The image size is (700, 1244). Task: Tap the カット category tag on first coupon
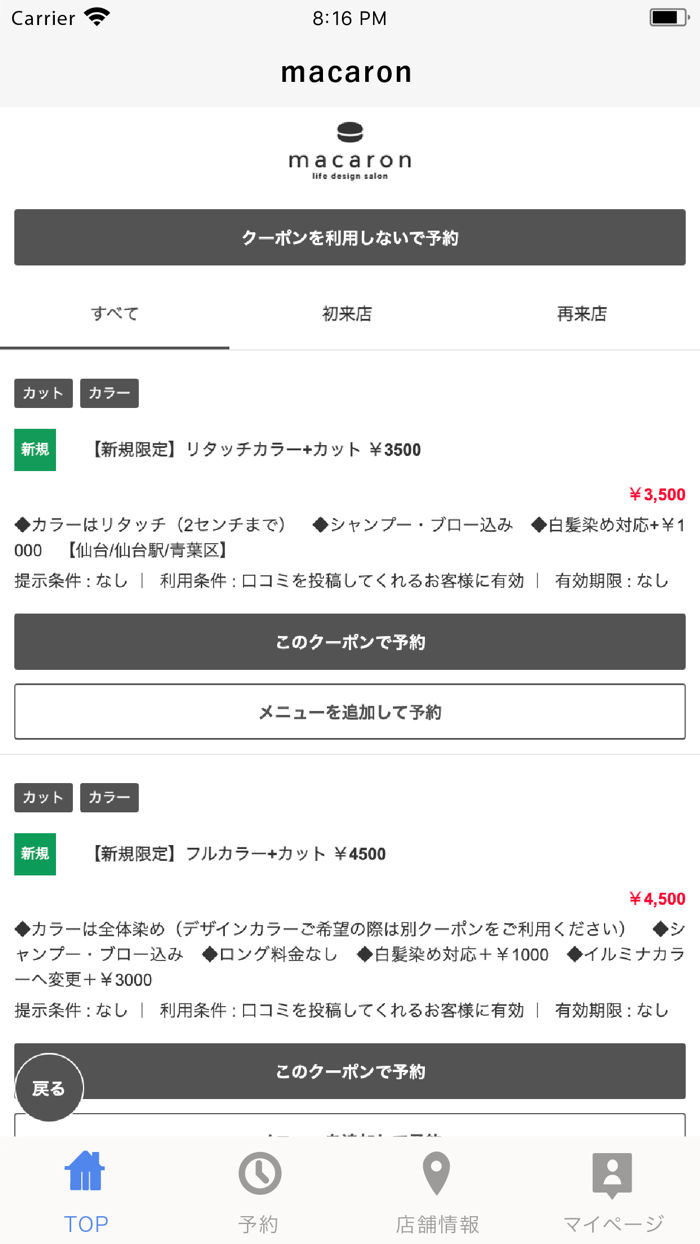(x=42, y=394)
